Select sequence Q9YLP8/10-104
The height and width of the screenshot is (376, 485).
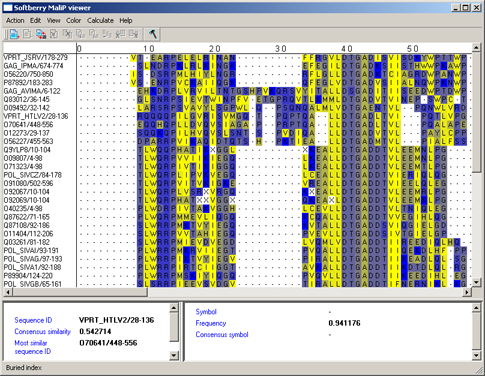tap(27, 150)
